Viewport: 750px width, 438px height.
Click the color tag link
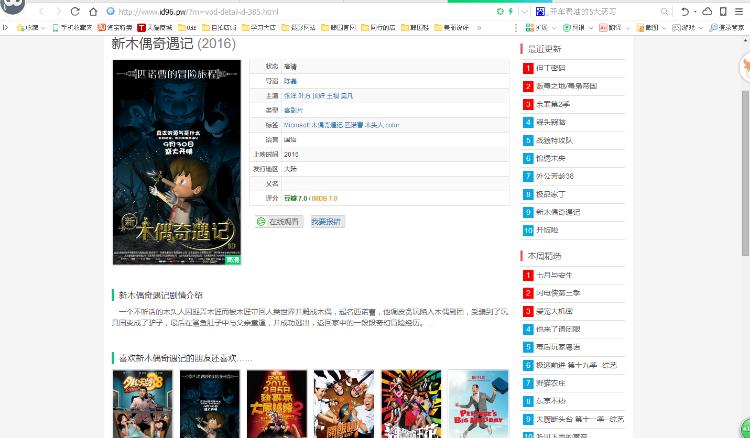point(392,125)
